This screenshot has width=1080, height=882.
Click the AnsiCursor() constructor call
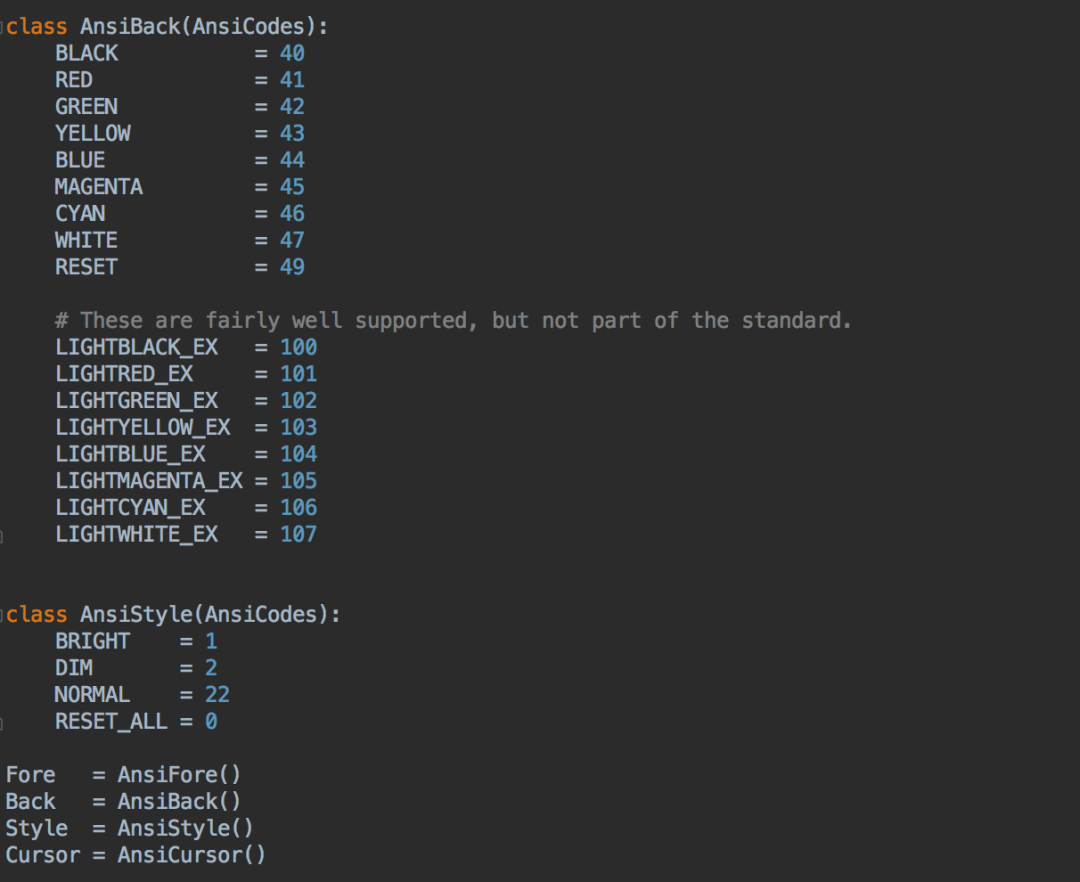[x=191, y=855]
